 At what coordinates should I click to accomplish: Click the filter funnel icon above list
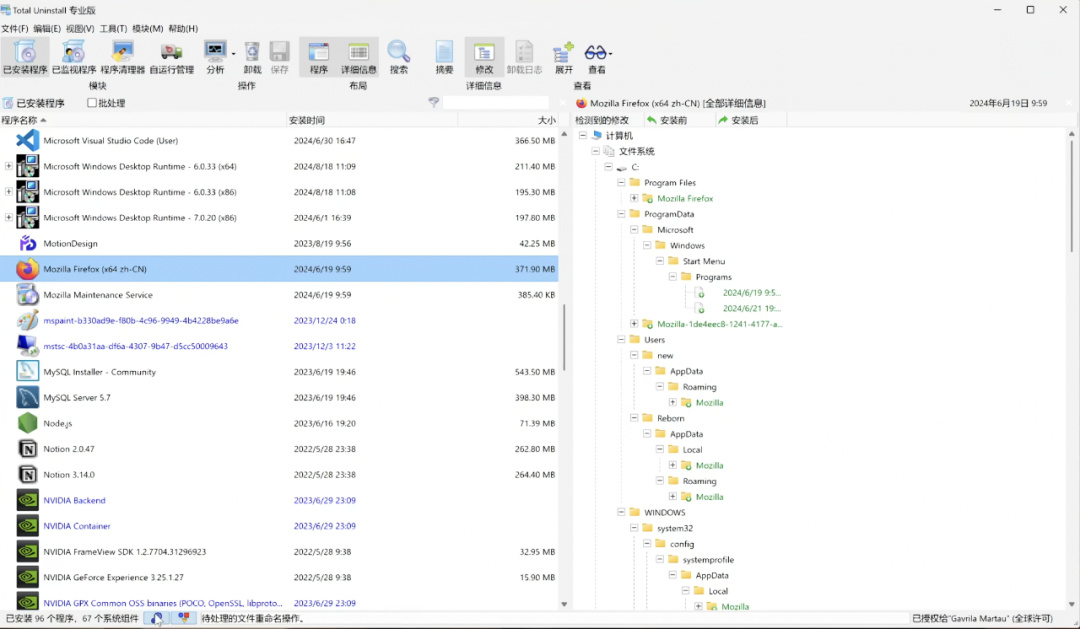pos(433,103)
